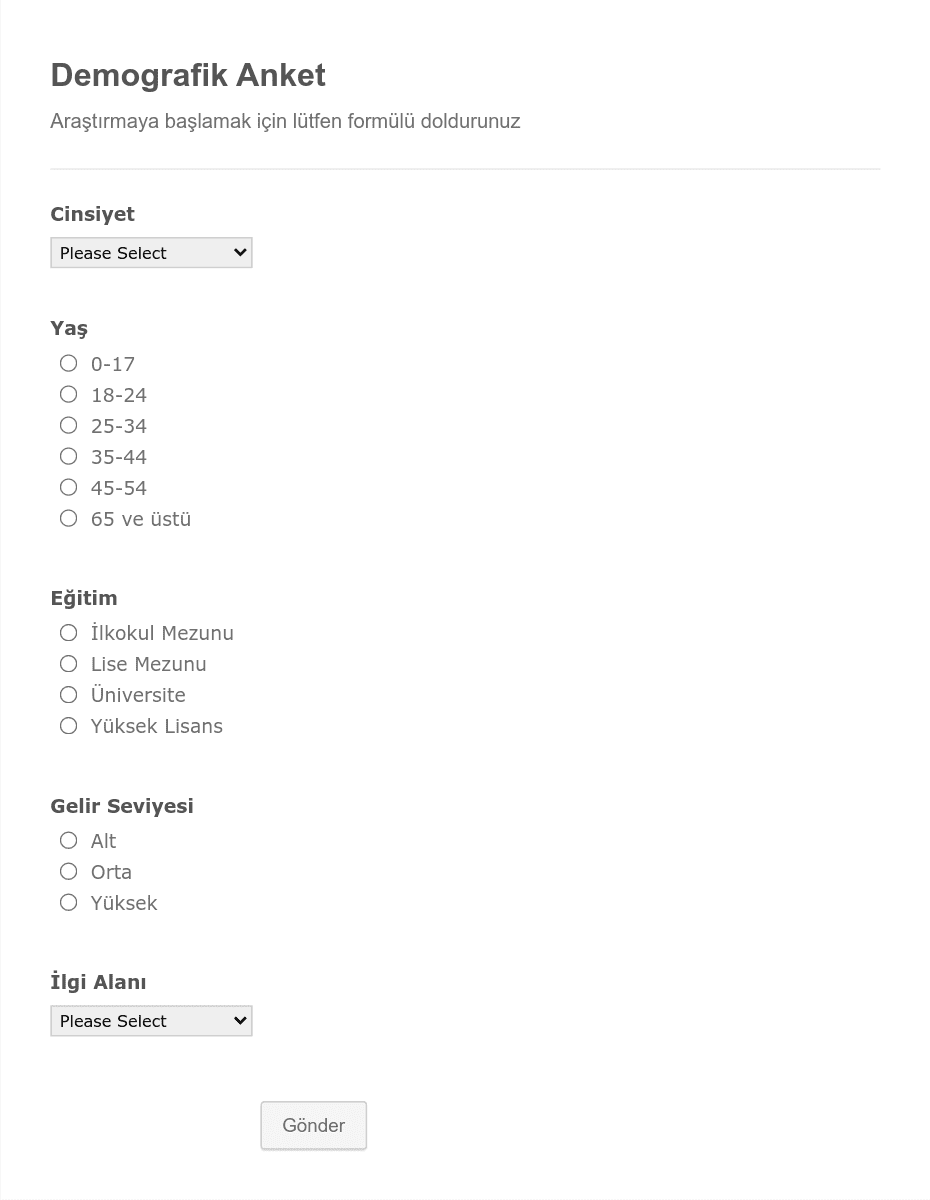Select the 0-17 age option
The height and width of the screenshot is (1200, 930).
[68, 363]
